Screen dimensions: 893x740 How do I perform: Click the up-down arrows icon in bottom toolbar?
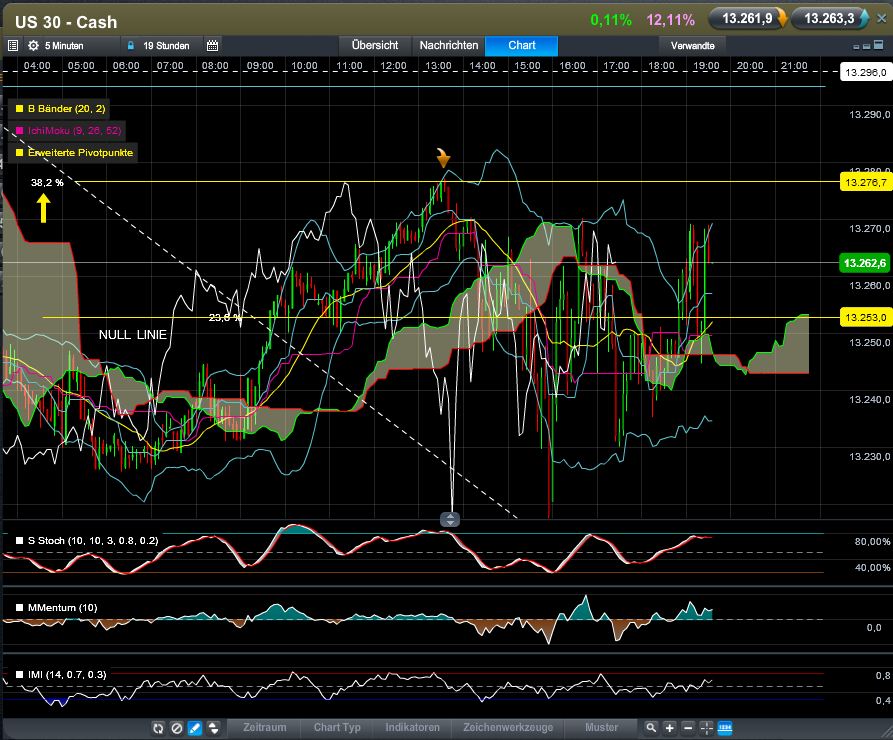pos(213,727)
